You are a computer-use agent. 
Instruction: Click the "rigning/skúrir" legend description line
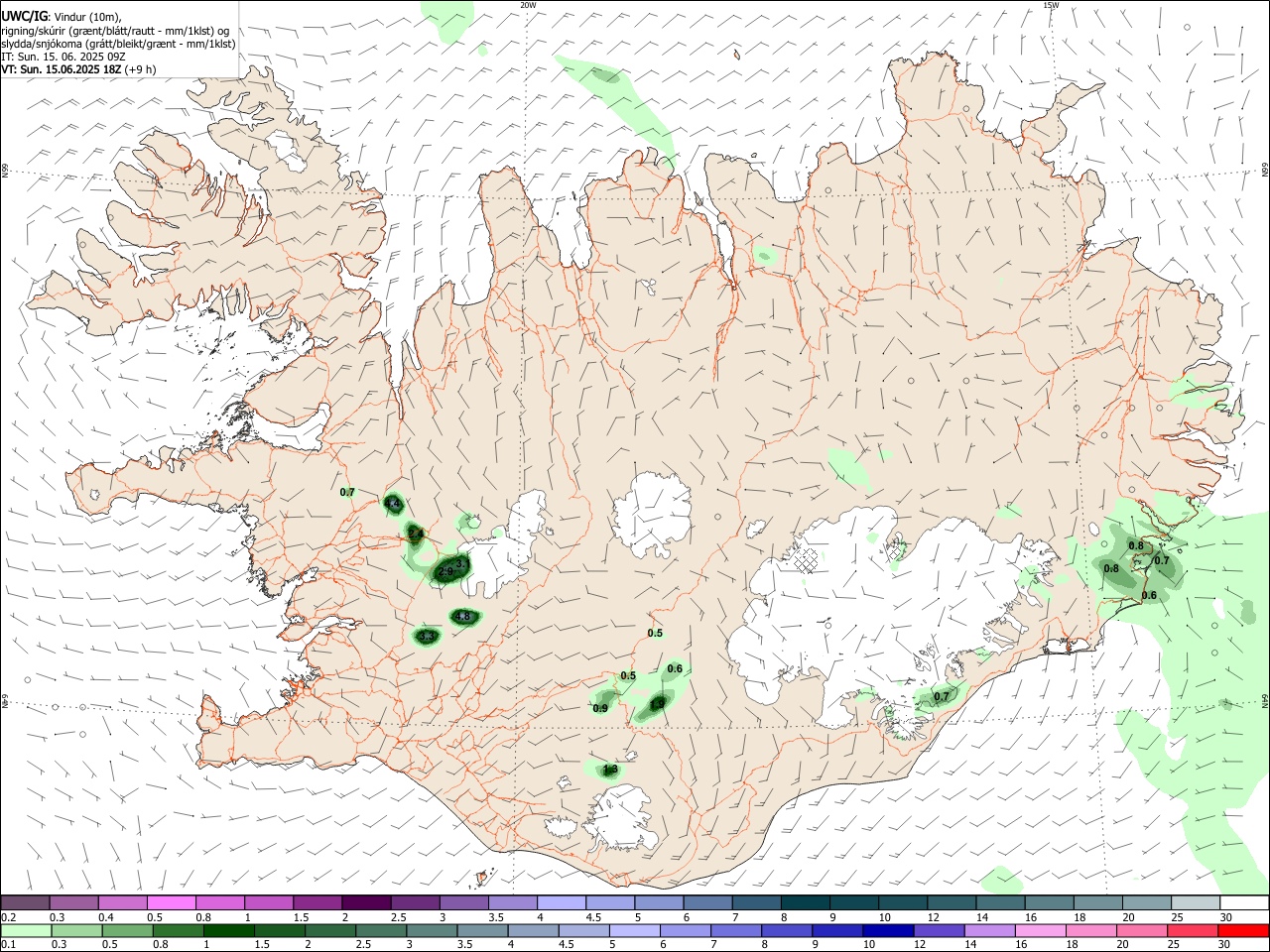pos(115,31)
